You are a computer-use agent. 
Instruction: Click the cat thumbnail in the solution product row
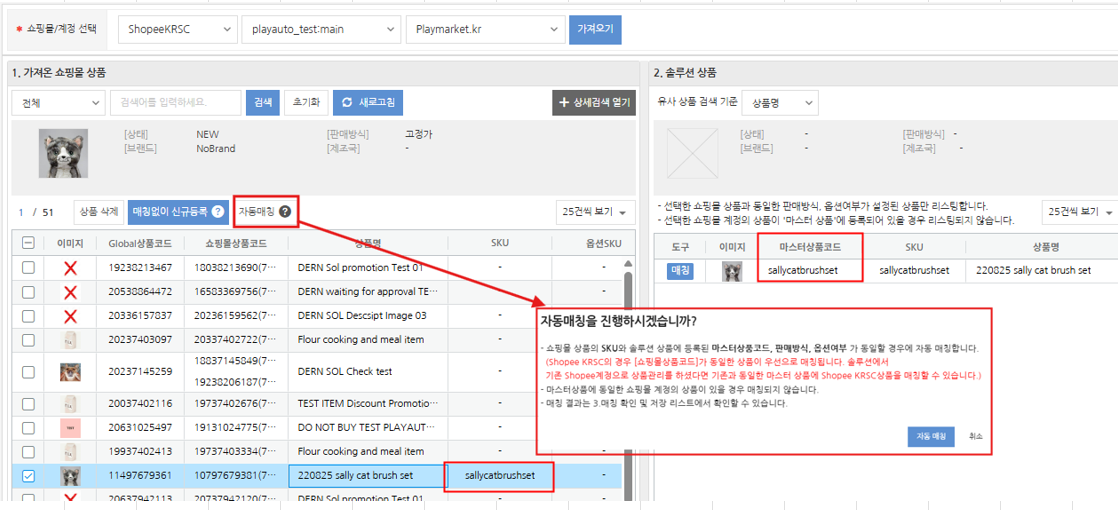click(x=732, y=270)
